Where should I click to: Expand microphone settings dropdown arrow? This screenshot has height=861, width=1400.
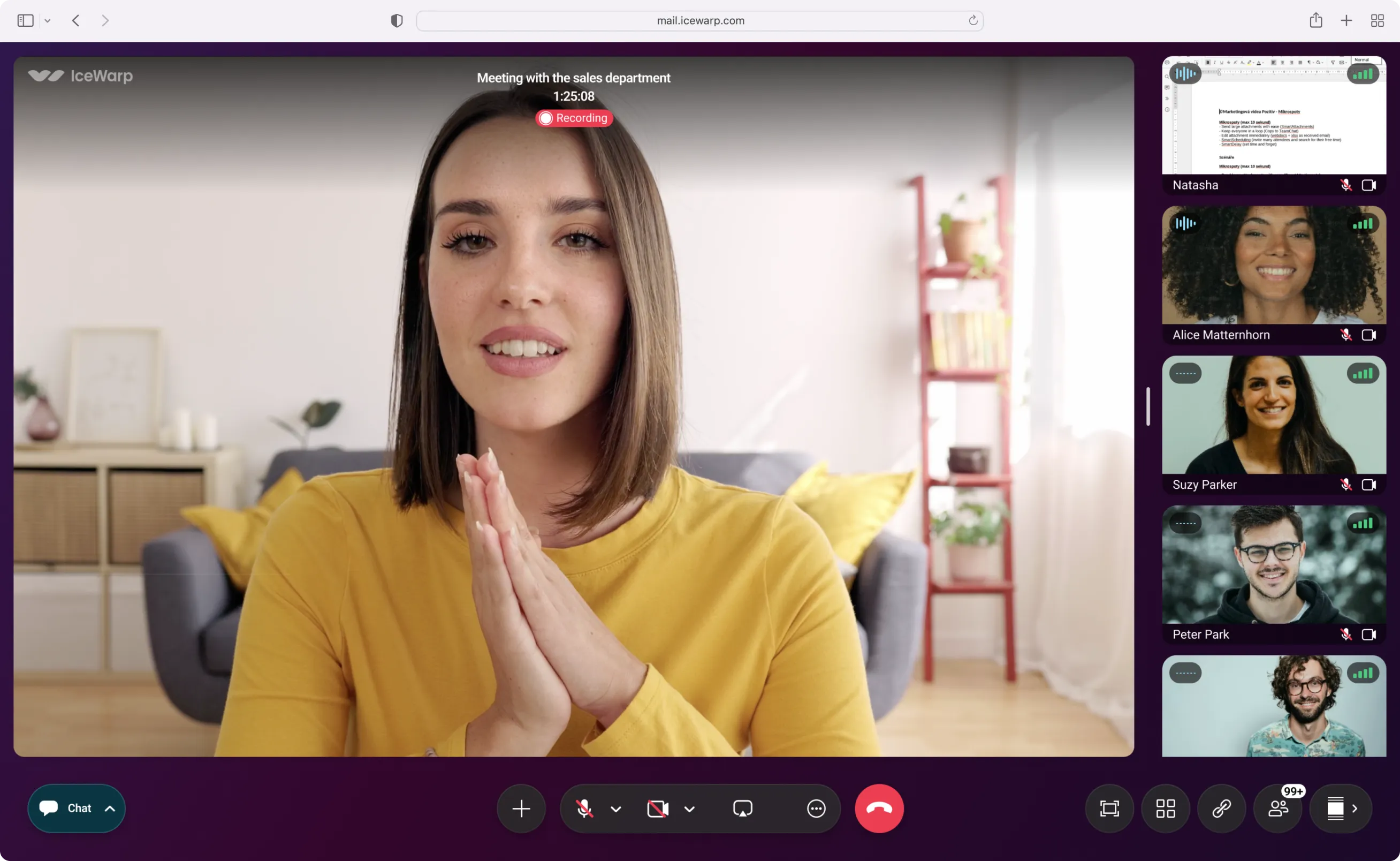tap(616, 809)
